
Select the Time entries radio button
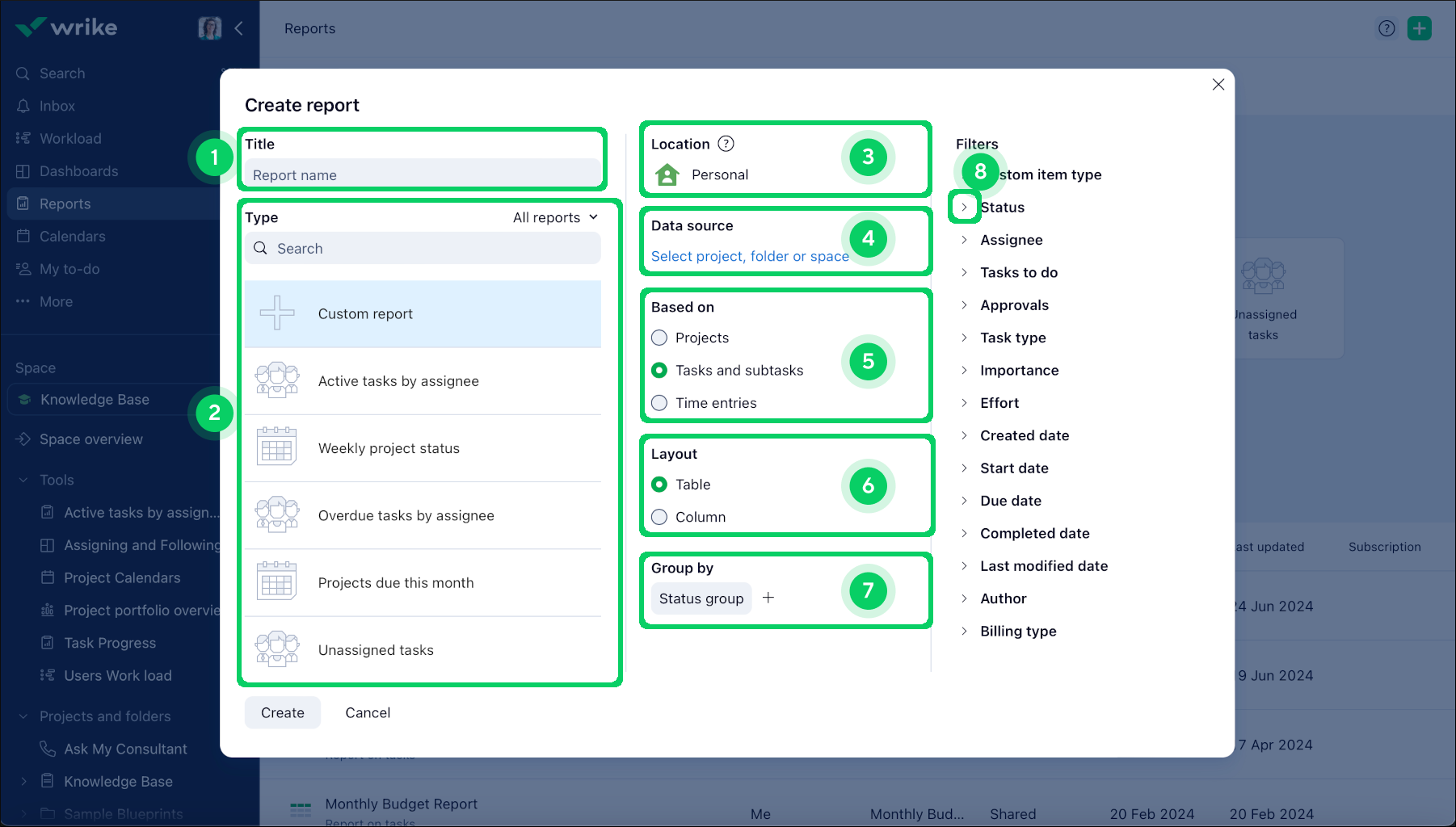[659, 403]
